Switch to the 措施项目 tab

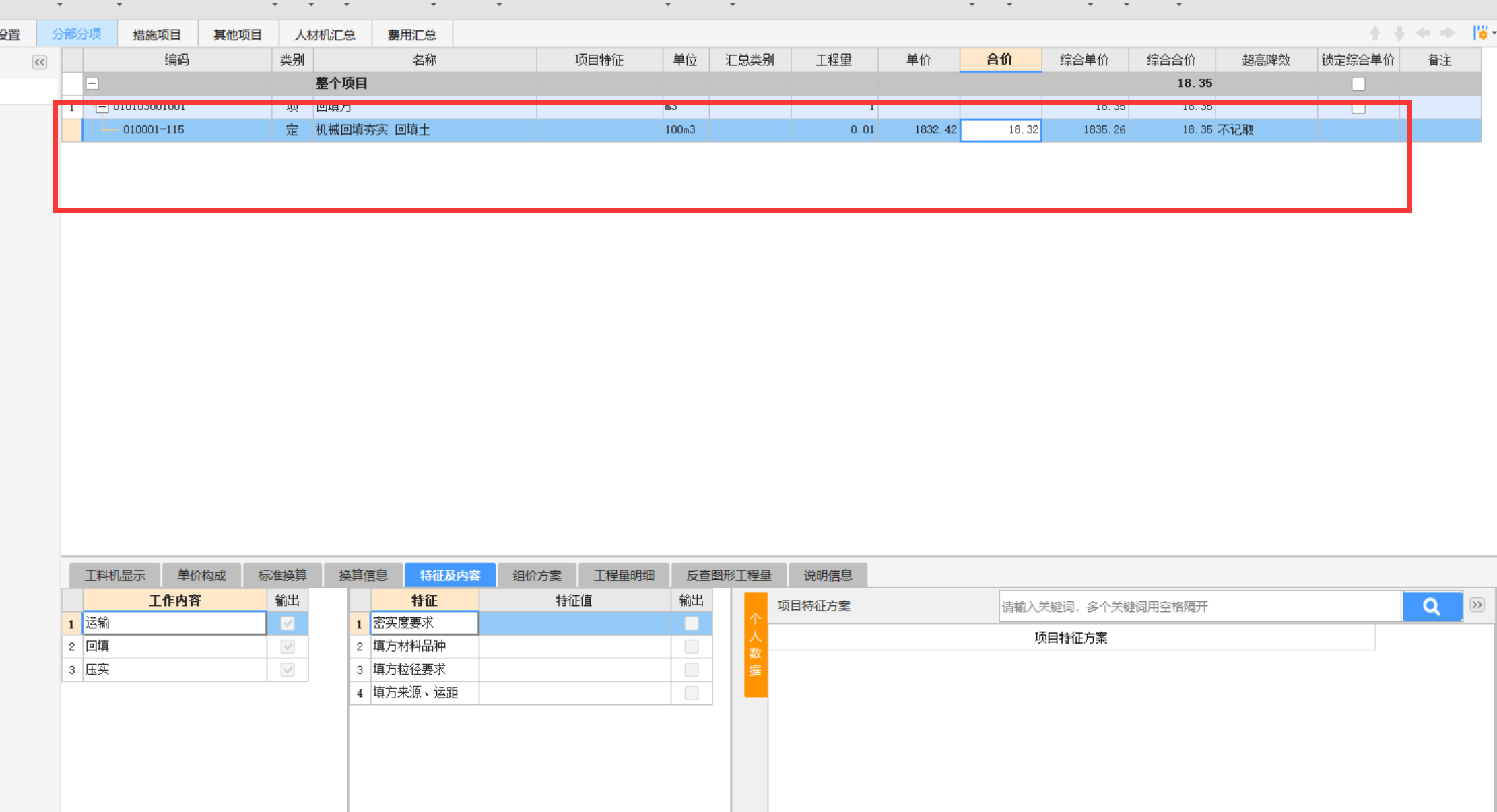point(157,34)
